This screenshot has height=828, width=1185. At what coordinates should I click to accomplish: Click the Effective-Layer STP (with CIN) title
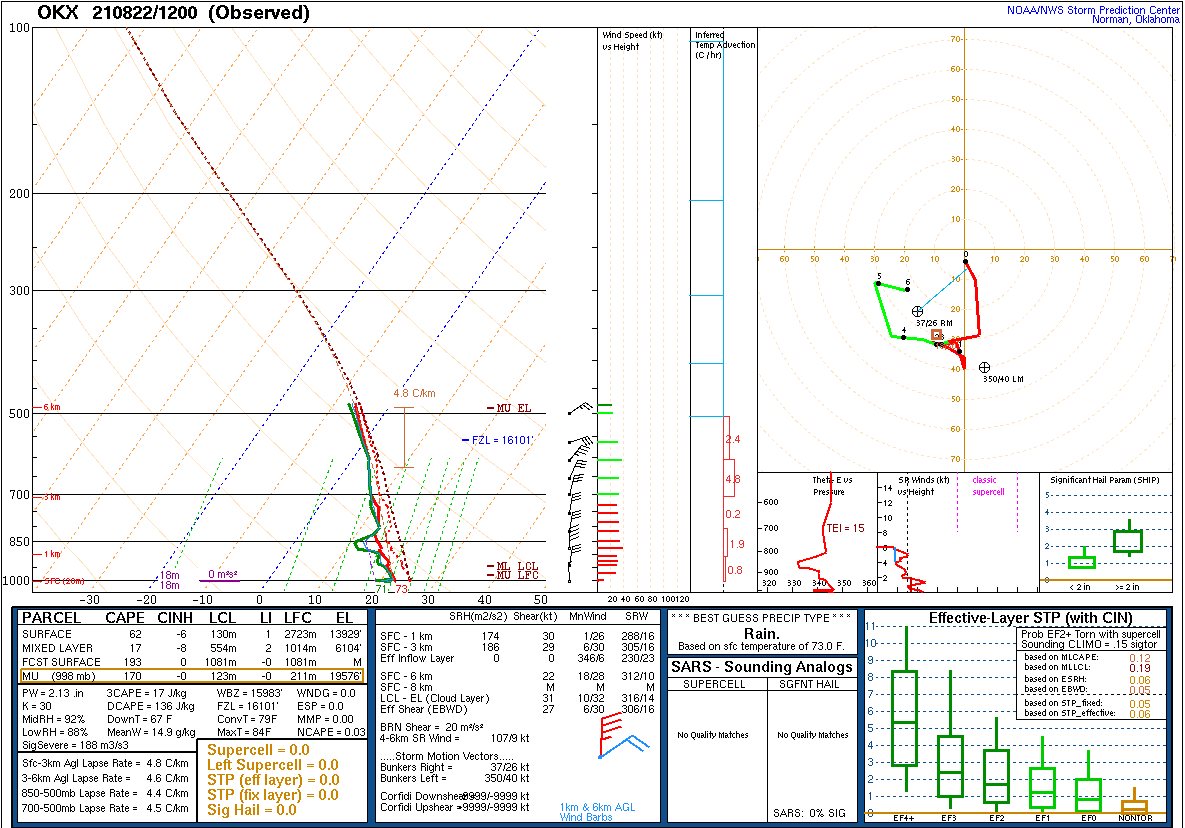tap(1014, 618)
